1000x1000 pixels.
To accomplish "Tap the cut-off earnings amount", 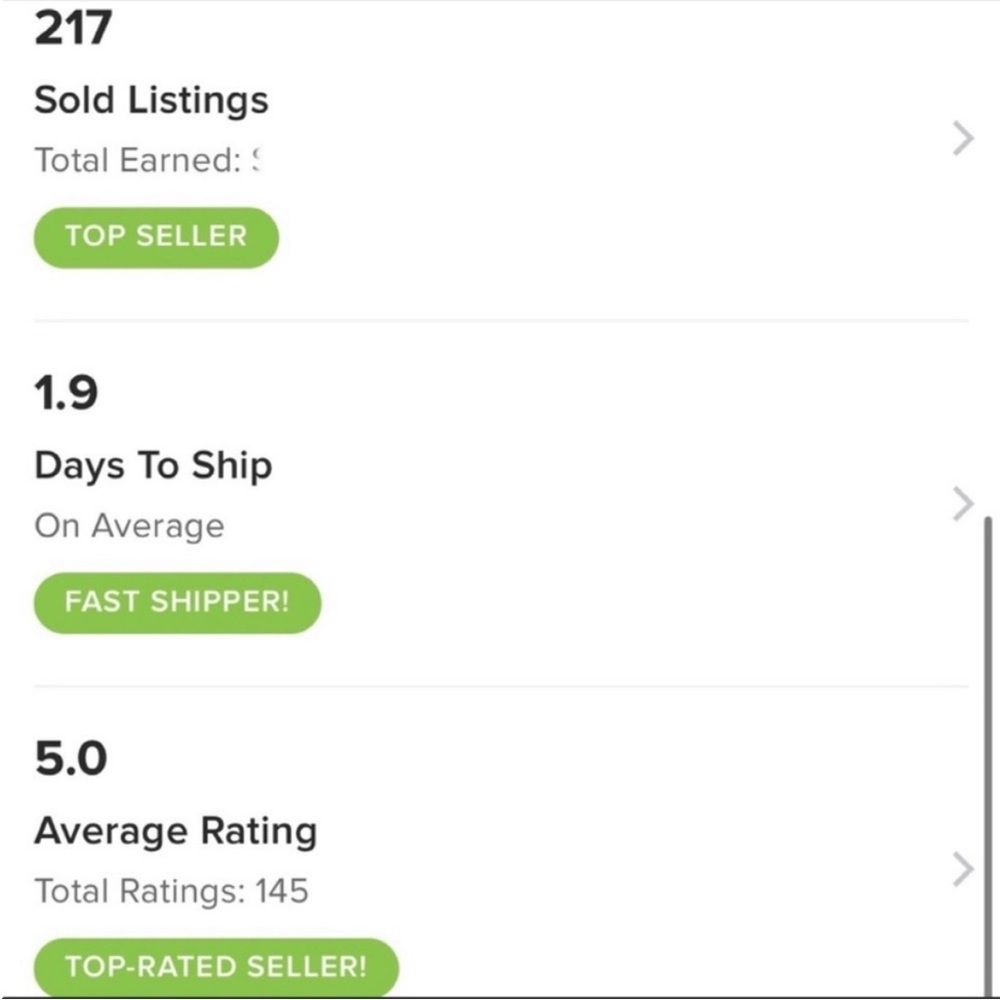I will point(256,160).
